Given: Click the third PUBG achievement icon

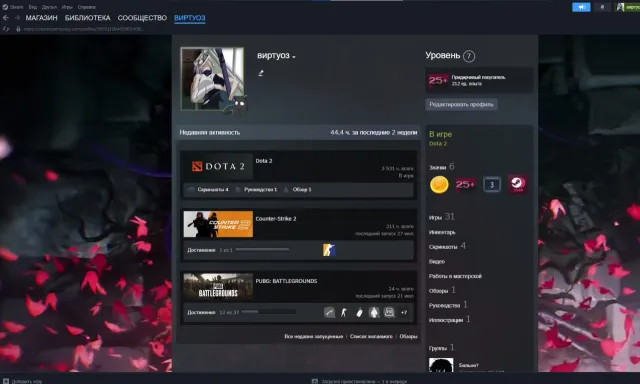Looking at the screenshot, I should pos(359,313).
